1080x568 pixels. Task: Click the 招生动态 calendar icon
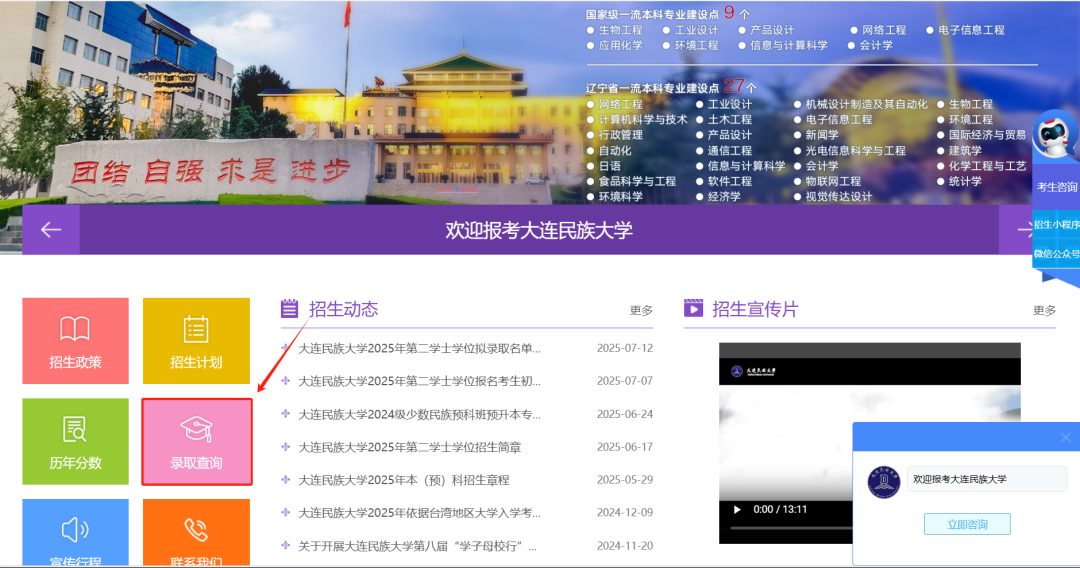289,308
